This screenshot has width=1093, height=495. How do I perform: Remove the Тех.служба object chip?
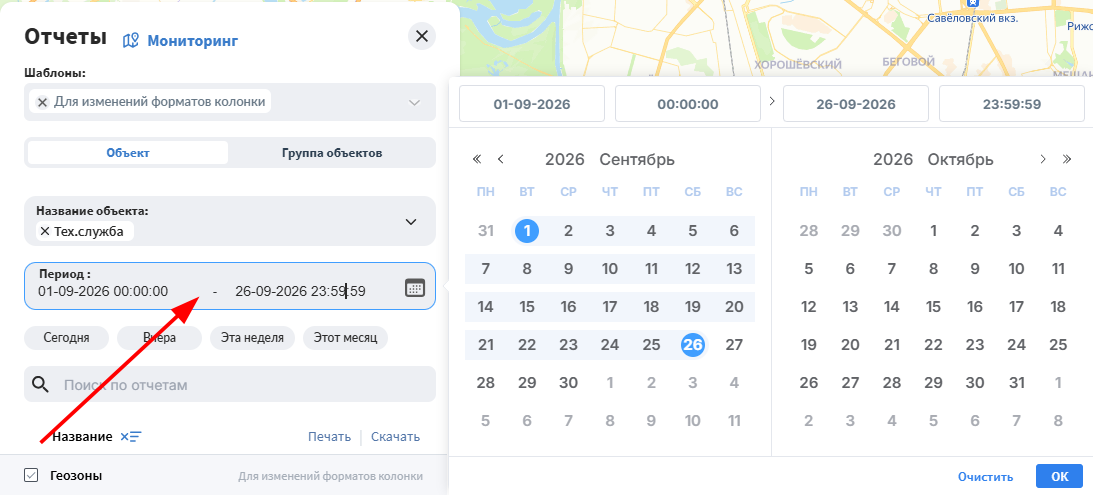(x=45, y=231)
